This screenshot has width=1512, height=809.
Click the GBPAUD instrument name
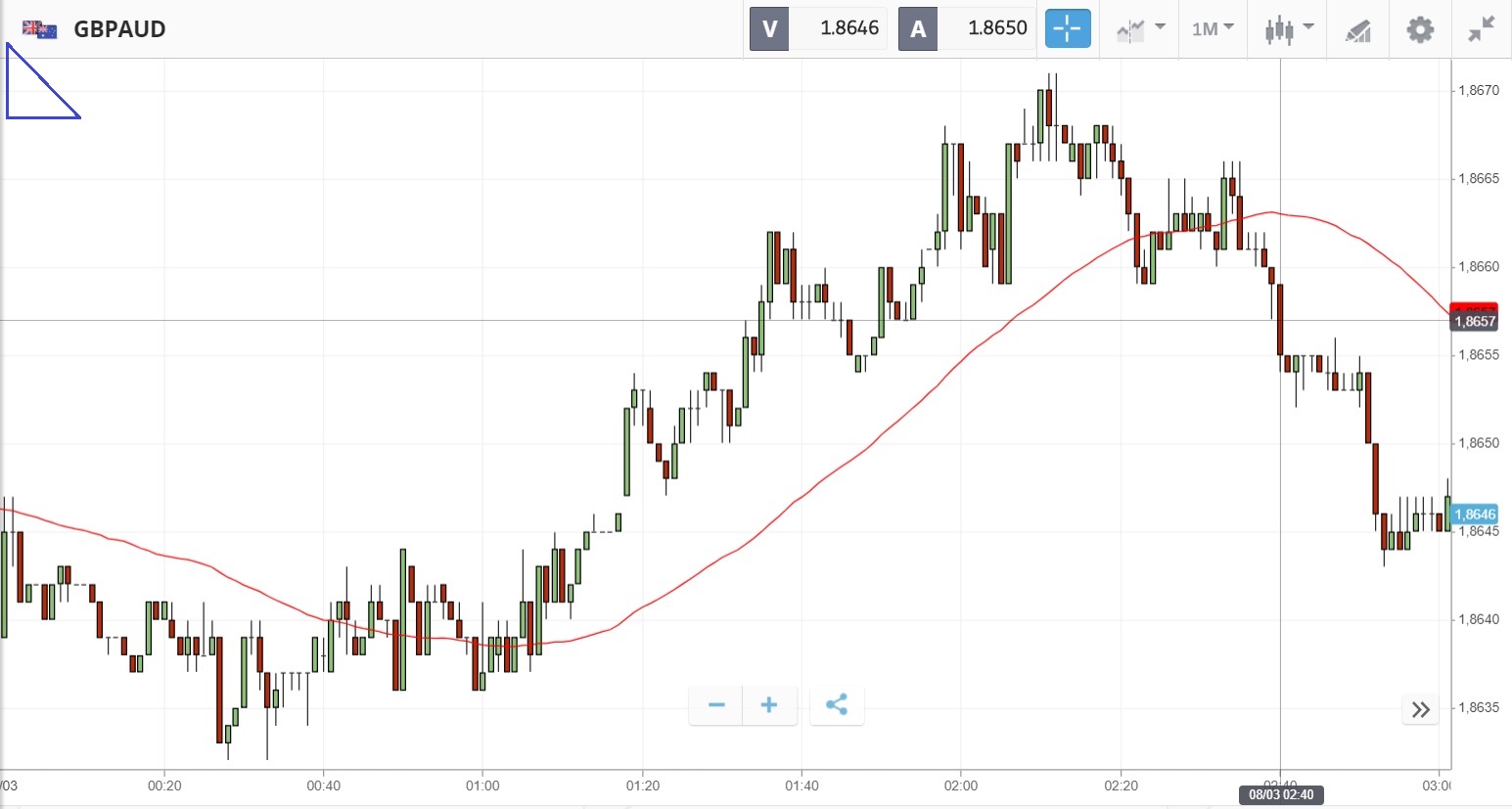pos(119,29)
